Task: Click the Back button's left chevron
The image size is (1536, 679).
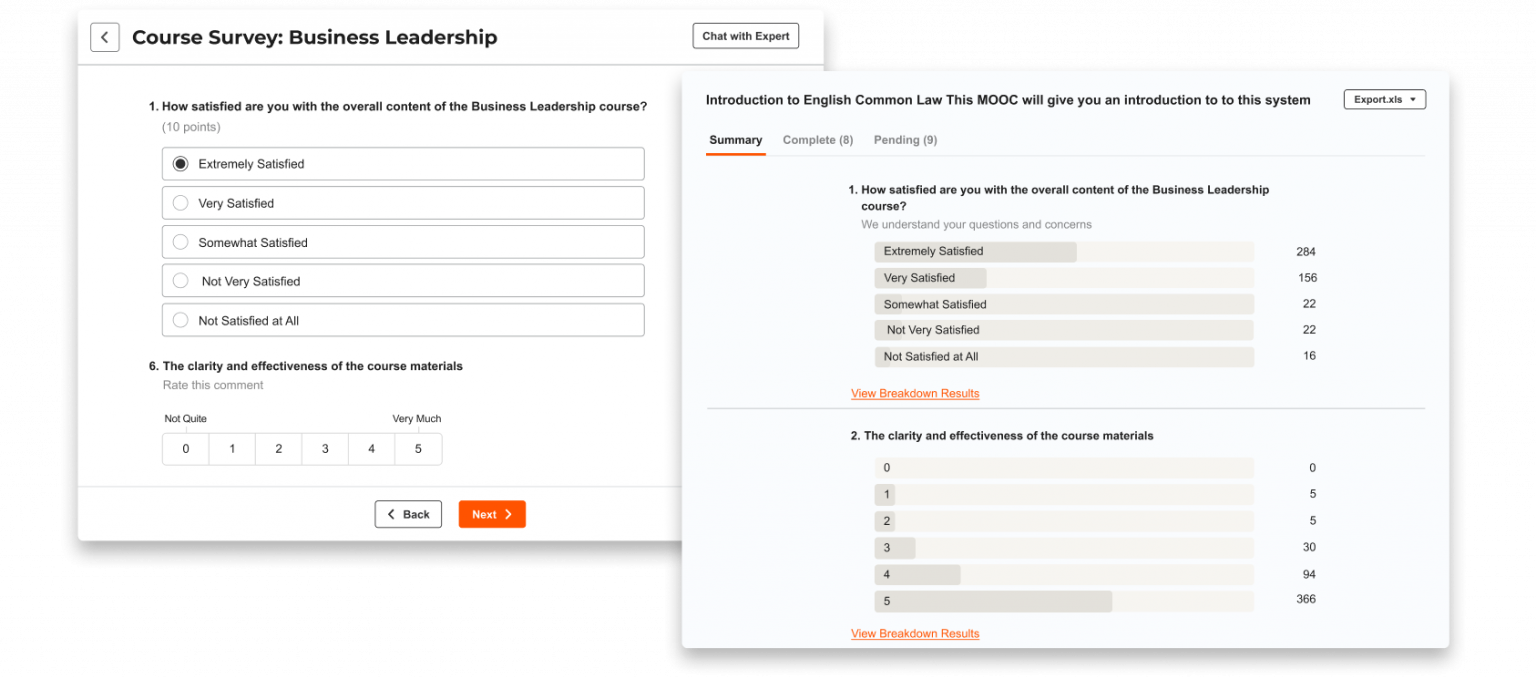Action: tap(392, 514)
